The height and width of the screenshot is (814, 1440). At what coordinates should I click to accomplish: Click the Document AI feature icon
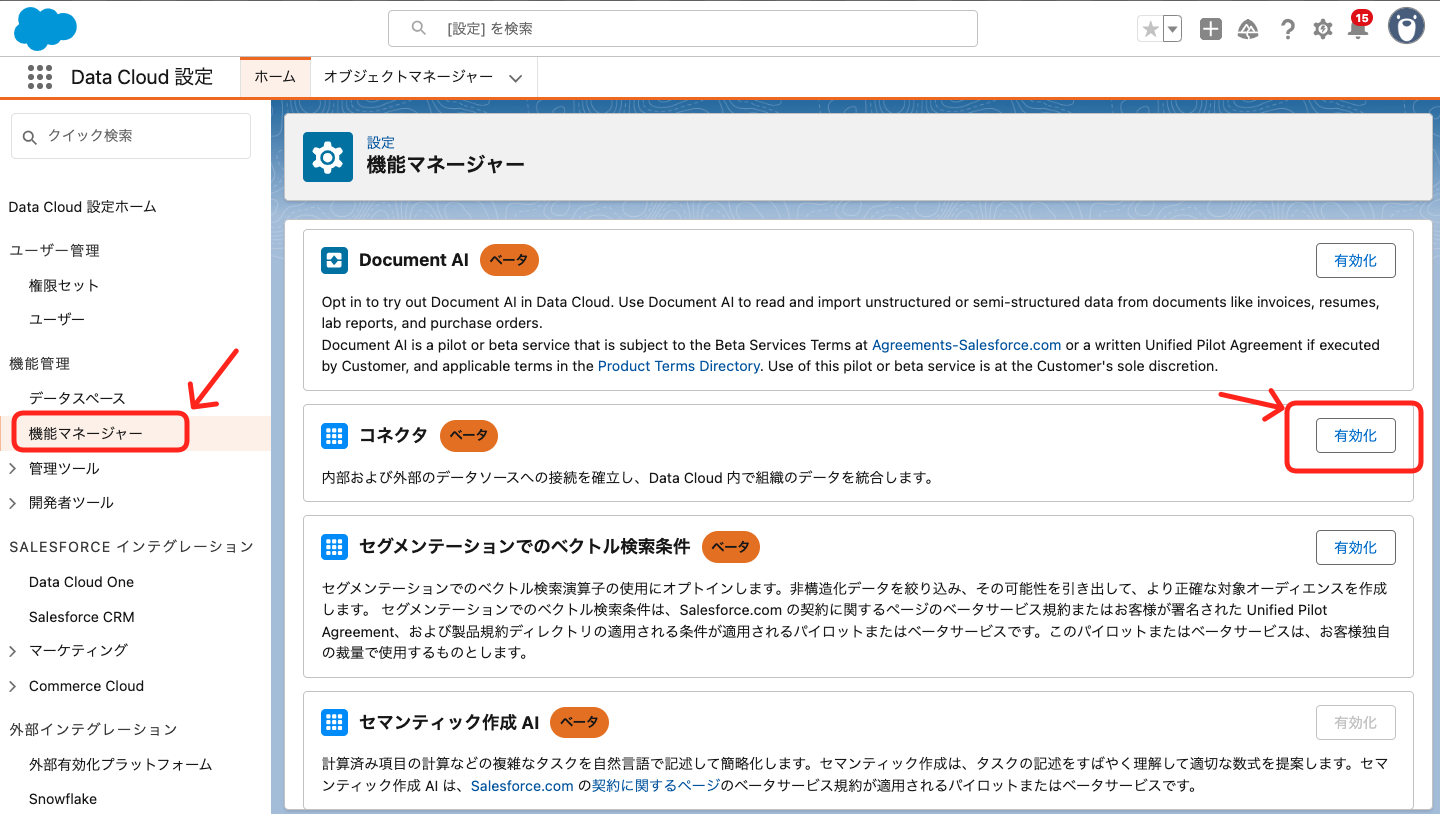coord(334,261)
